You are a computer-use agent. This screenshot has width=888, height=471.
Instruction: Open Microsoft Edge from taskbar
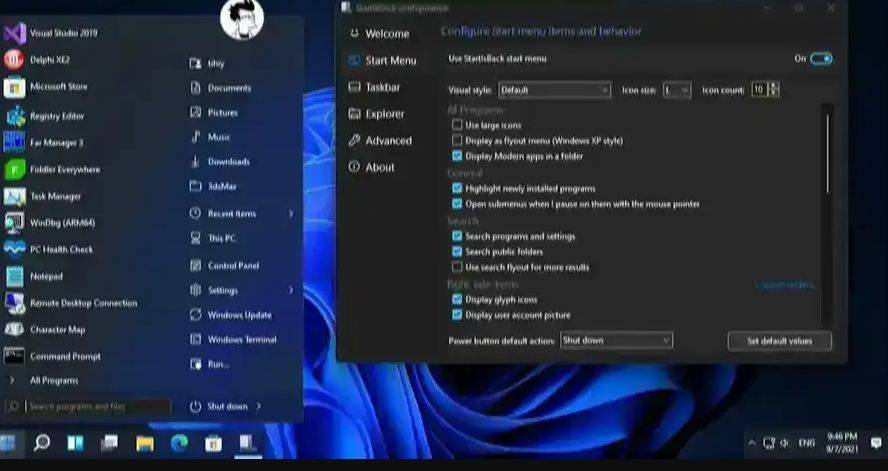point(180,443)
